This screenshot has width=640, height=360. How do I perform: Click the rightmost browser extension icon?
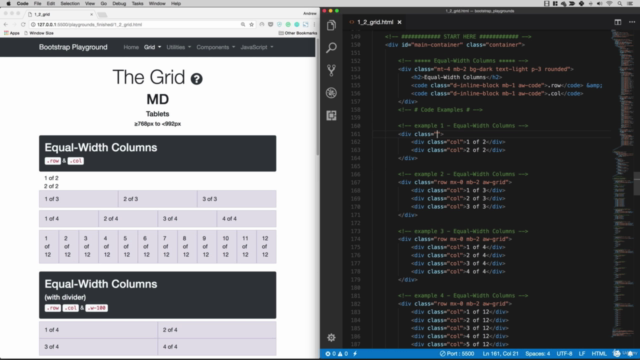306,24
